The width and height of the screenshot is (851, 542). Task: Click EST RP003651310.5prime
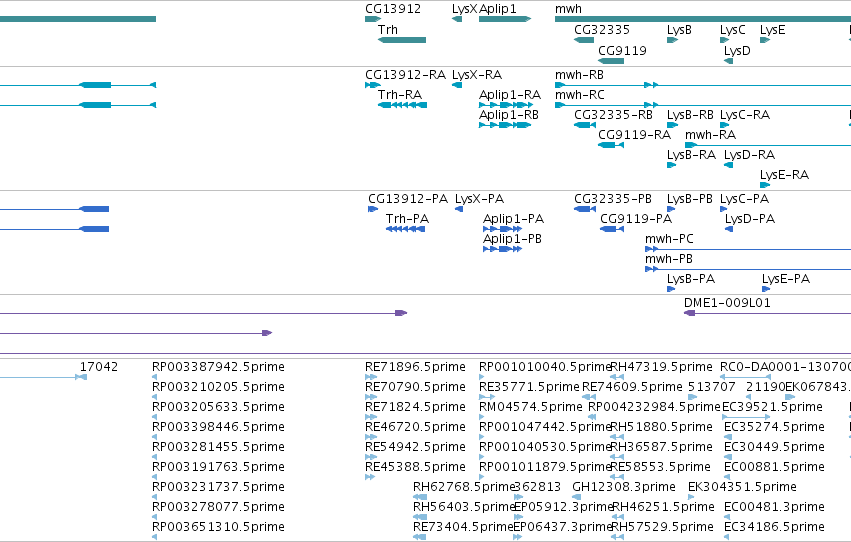point(218,527)
